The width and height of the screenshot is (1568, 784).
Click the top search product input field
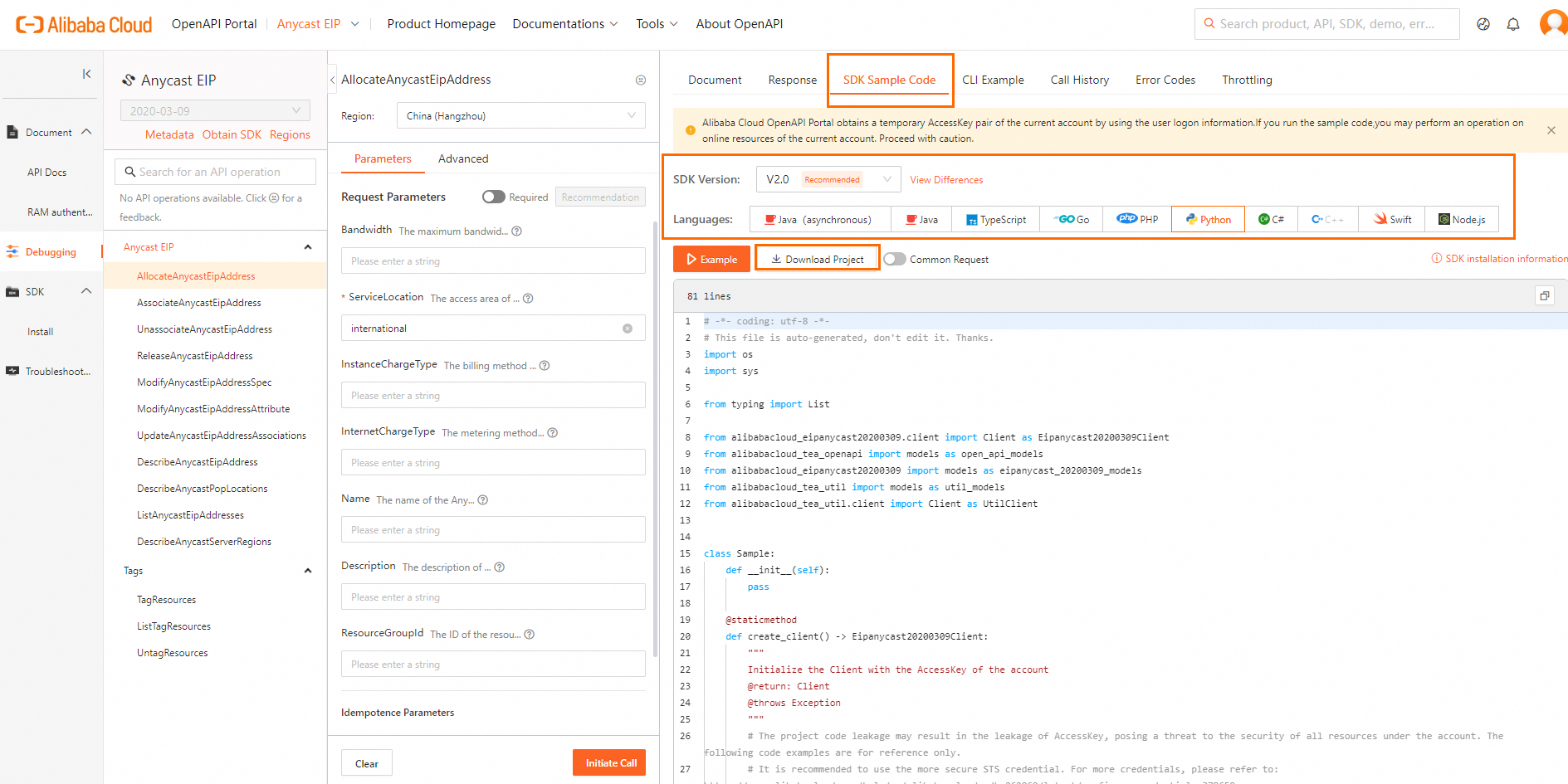pyautogui.click(x=1327, y=24)
